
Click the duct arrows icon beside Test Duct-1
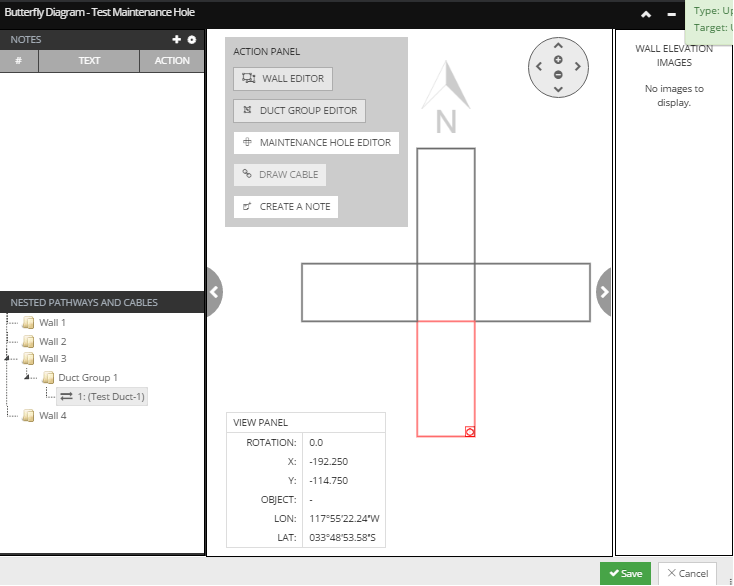pos(66,397)
